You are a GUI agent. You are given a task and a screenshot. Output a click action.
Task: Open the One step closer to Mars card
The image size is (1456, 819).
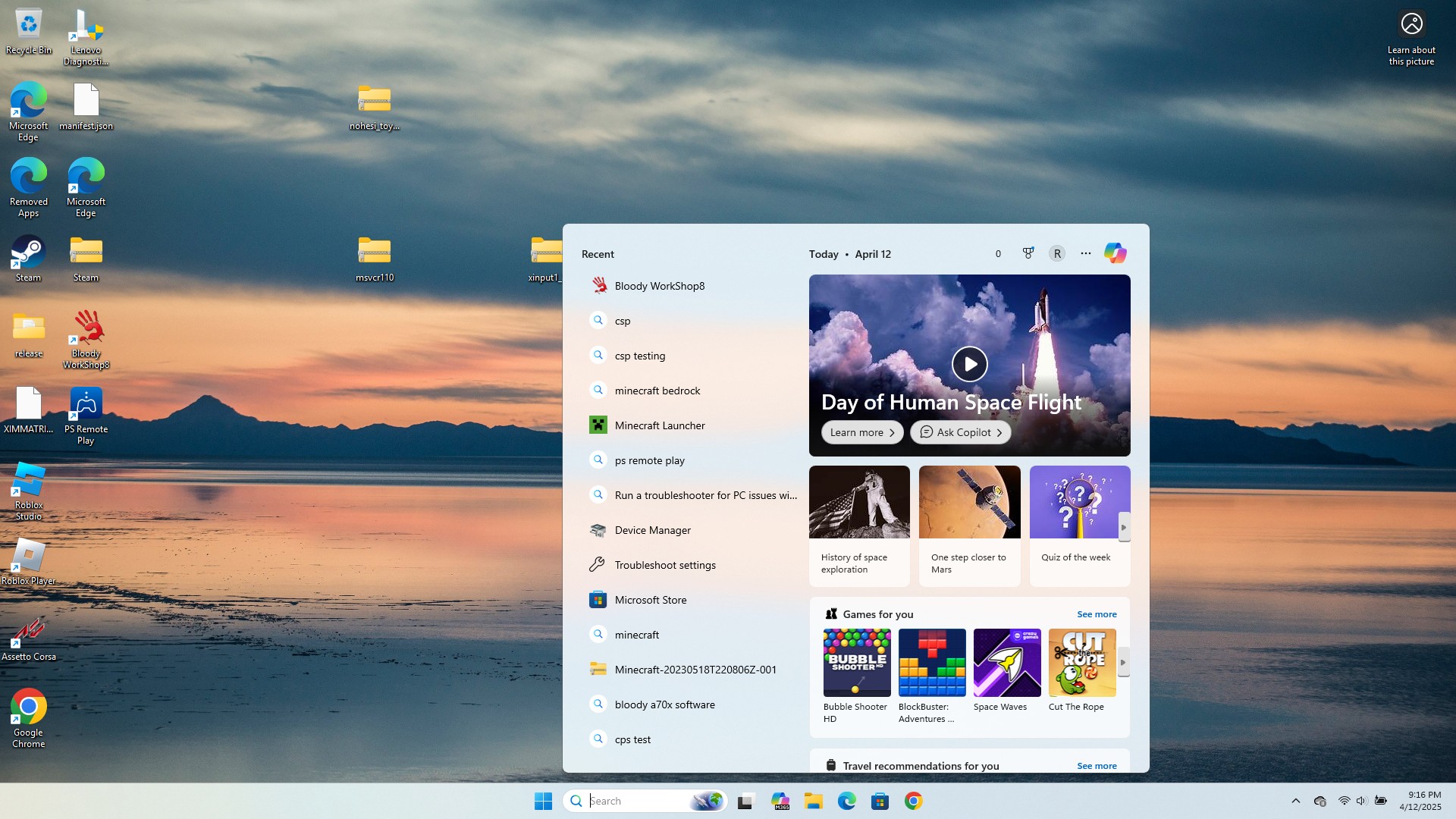tap(969, 526)
